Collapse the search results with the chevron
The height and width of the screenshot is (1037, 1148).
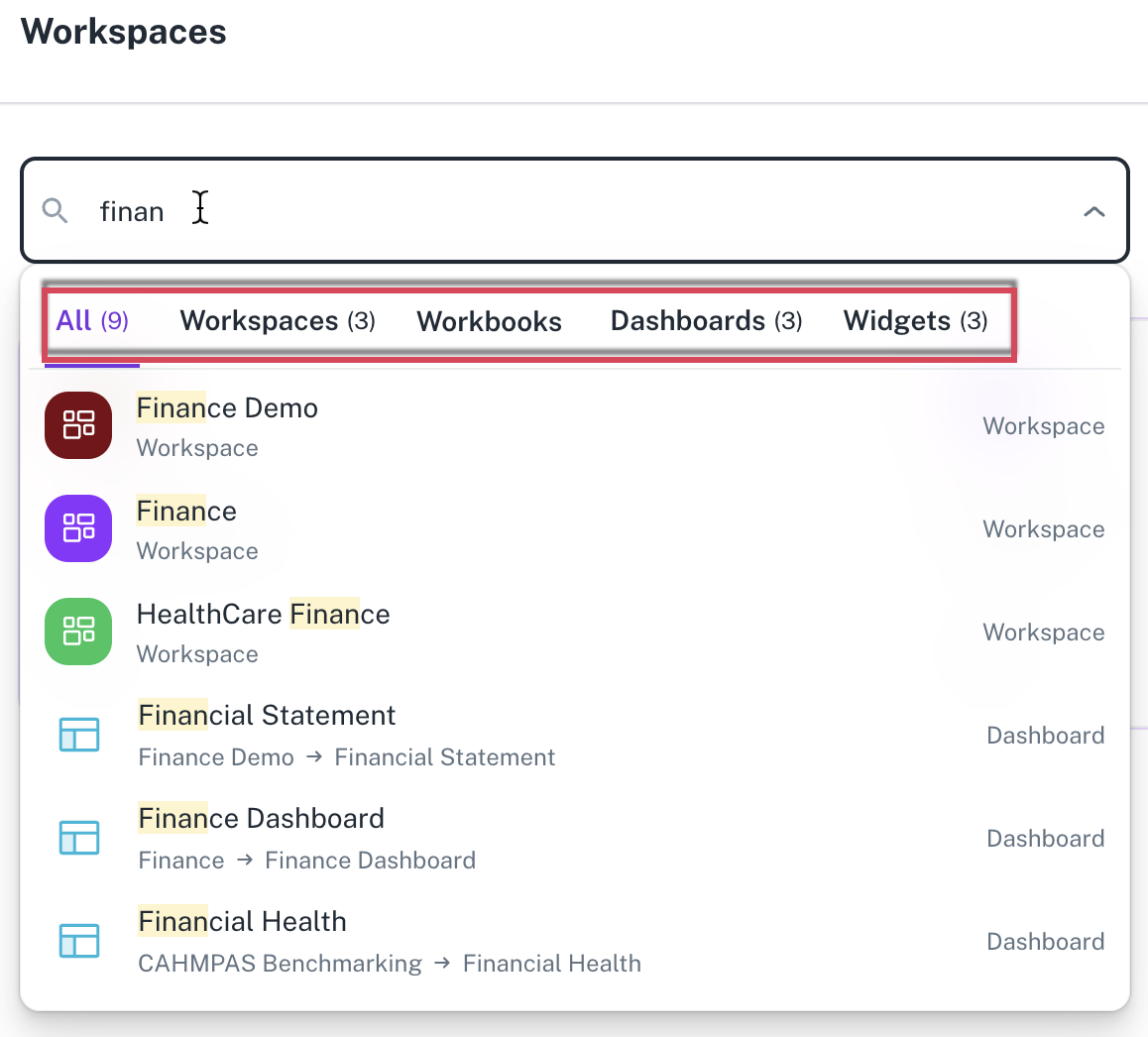pos(1093,211)
